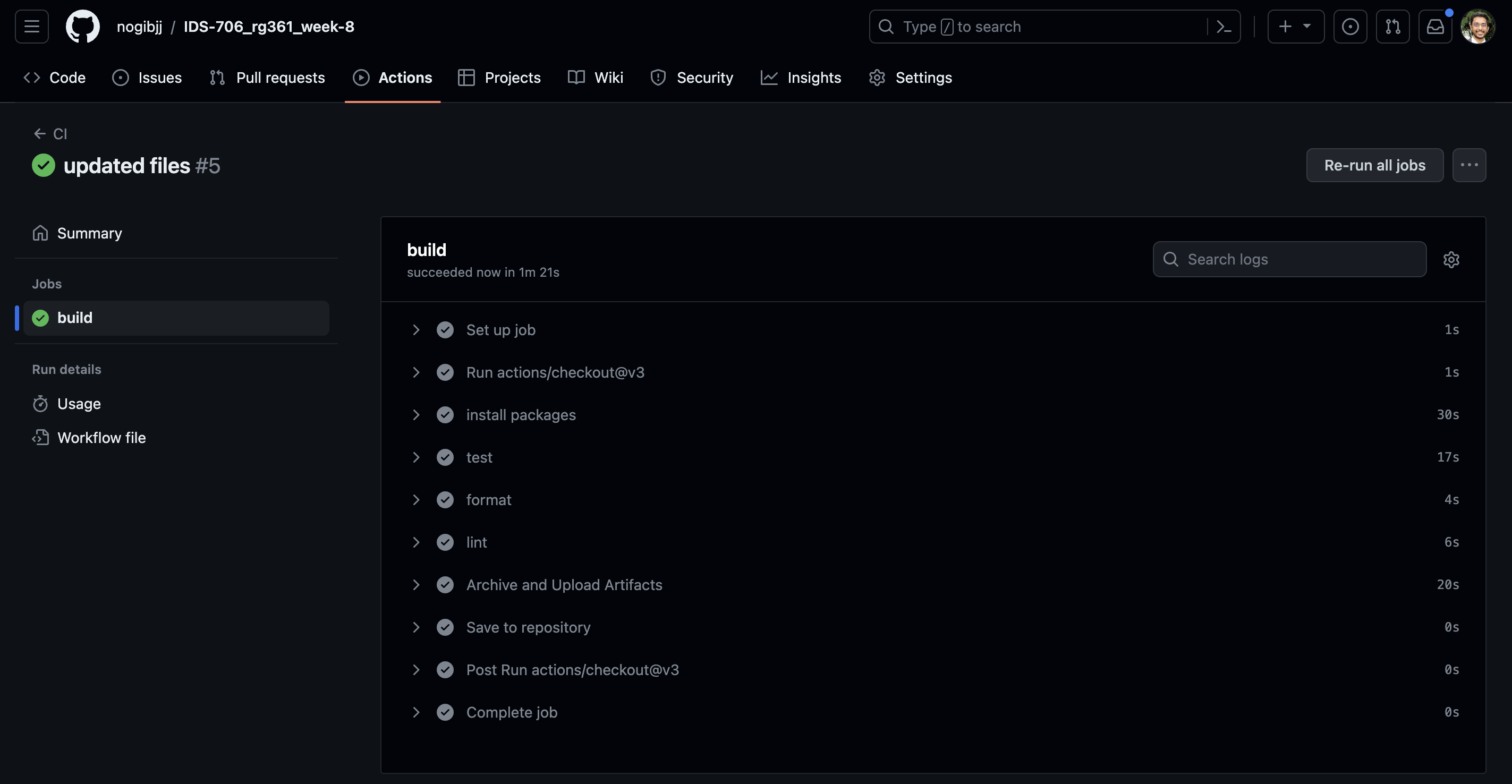The width and height of the screenshot is (1512, 784).
Task: Open the hamburger navigation menu
Action: 32,27
